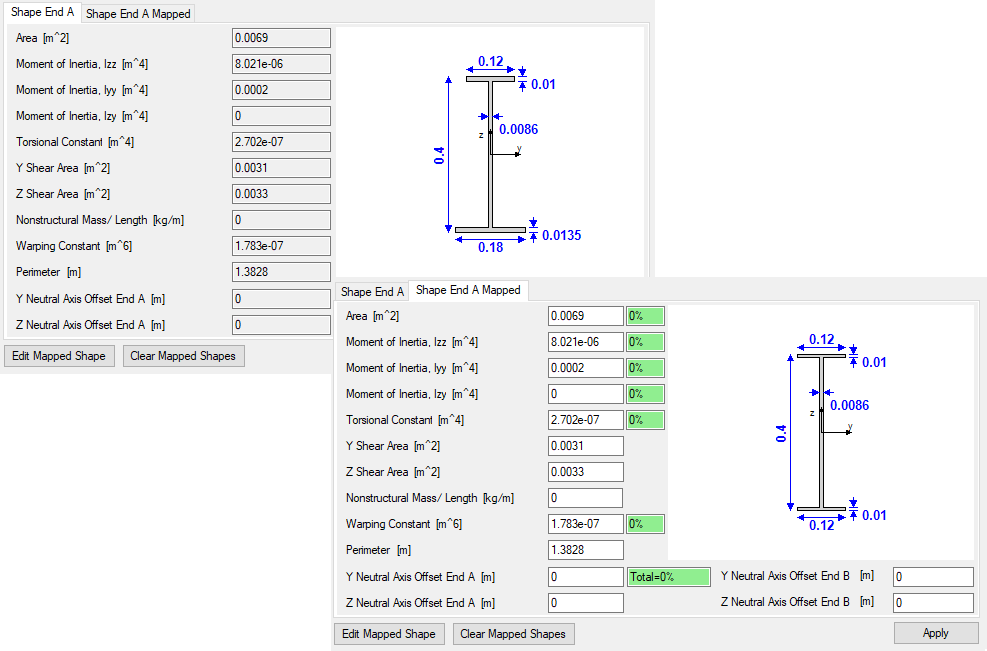
Task: Edit Z Neutral Axis Offset End B field
Action: coord(933,603)
